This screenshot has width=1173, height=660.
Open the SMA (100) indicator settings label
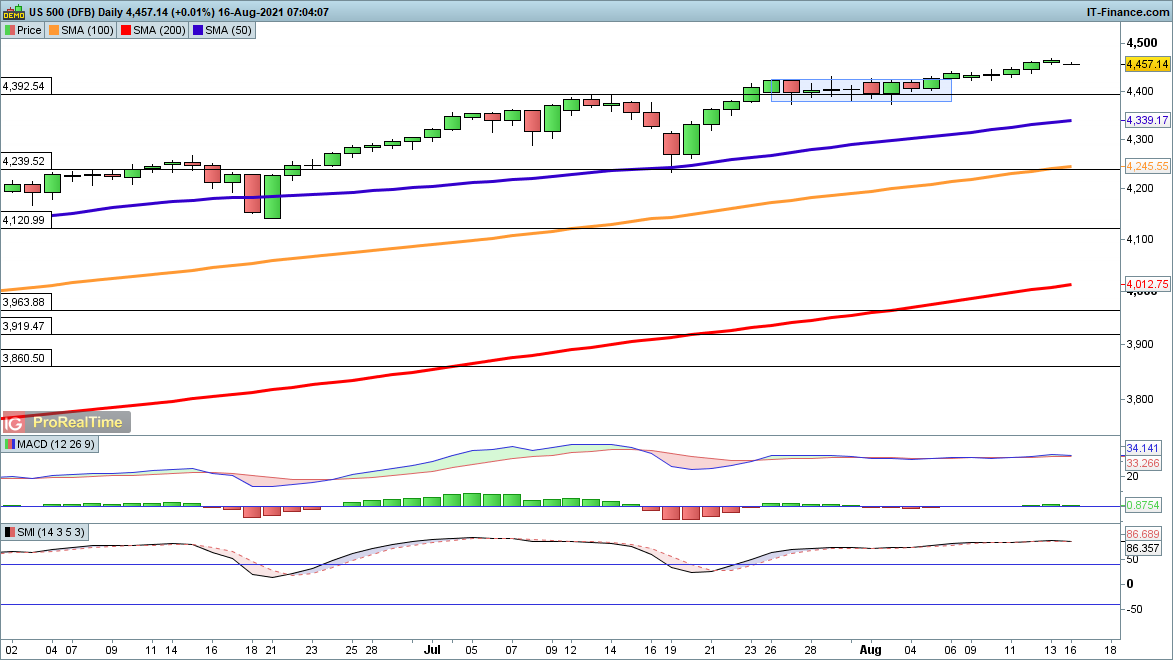tap(87, 31)
